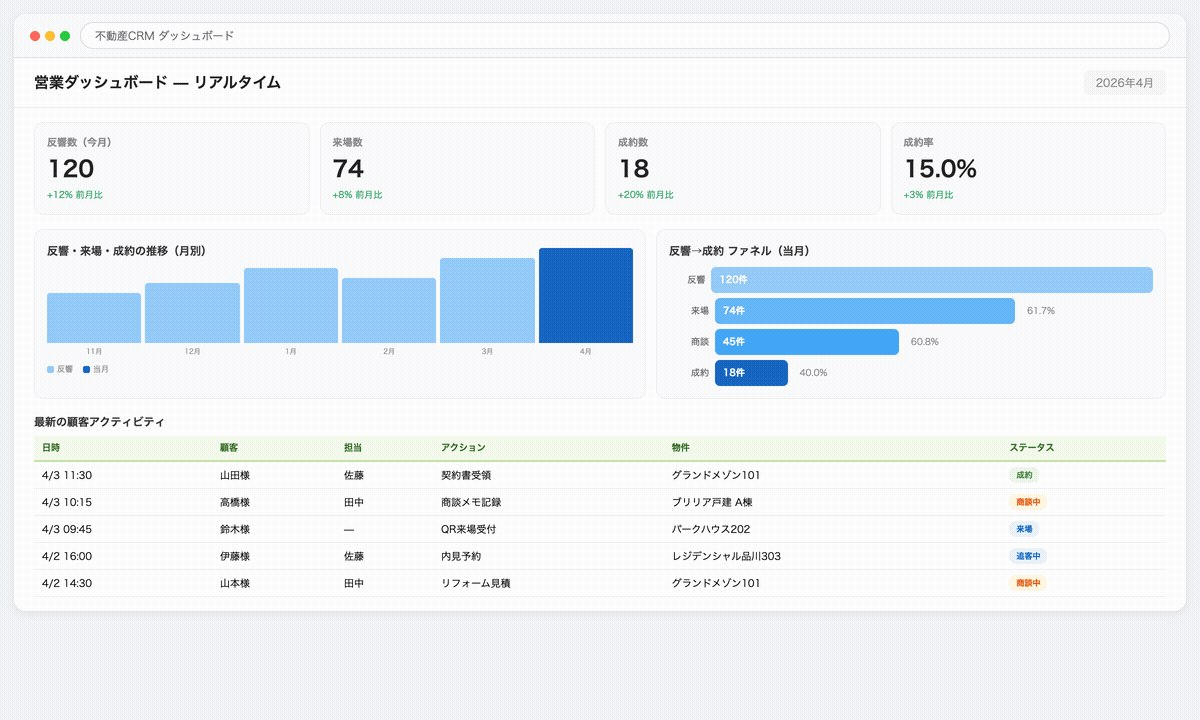Screen dimensions: 1200x720
Task: Click the 来場 badge for 鈴木様
Action: point(1023,529)
